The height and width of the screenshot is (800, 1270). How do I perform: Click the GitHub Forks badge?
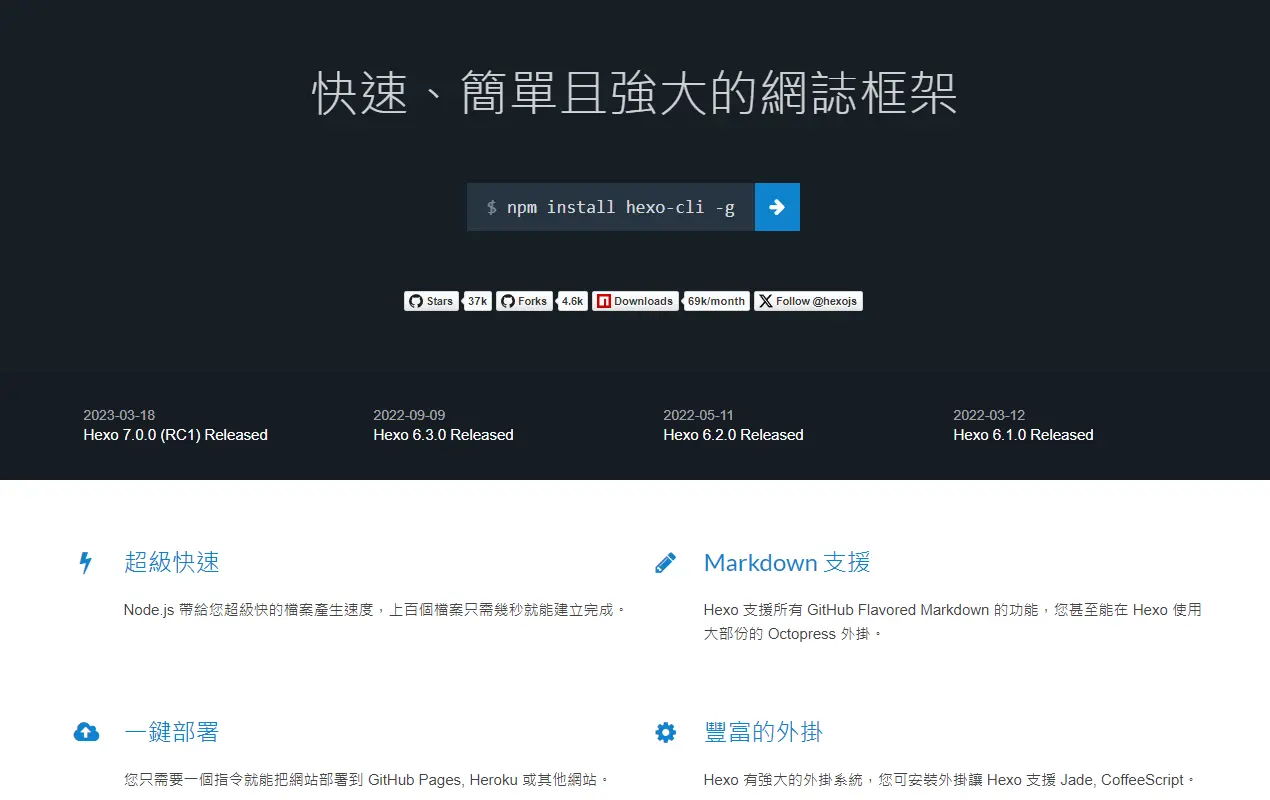coord(524,301)
